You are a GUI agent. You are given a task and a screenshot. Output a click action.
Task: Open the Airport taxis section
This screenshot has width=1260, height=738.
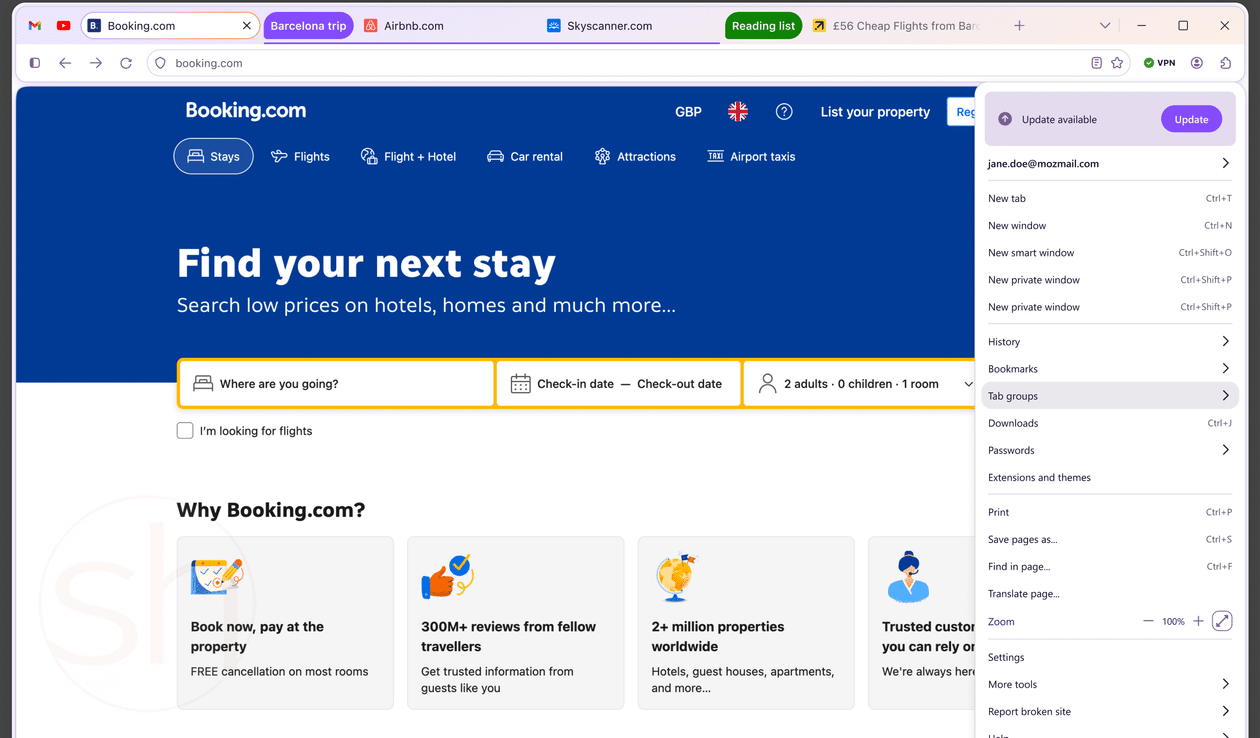pyautogui.click(x=750, y=156)
